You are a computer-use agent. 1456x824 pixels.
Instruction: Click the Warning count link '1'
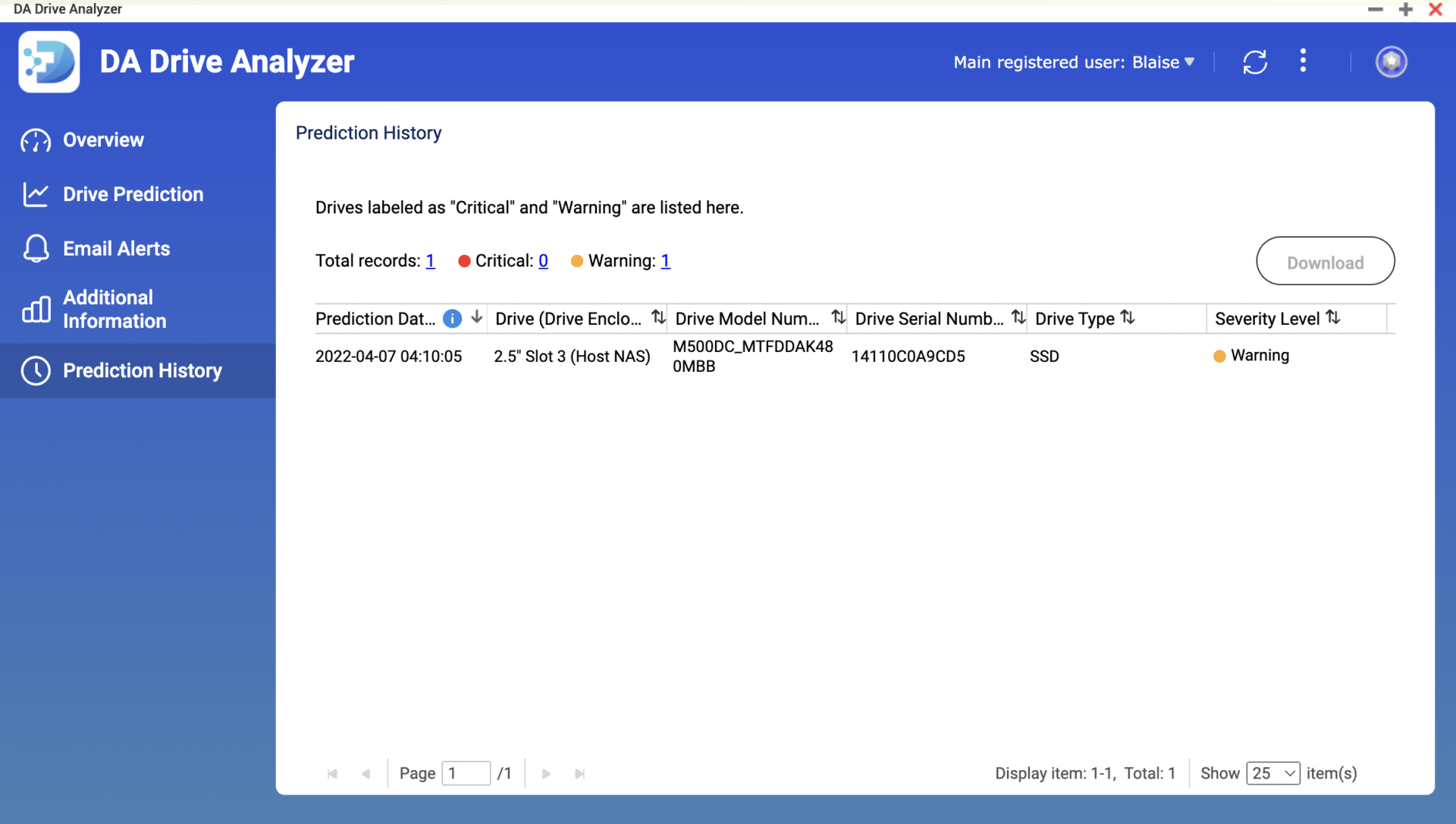point(665,260)
